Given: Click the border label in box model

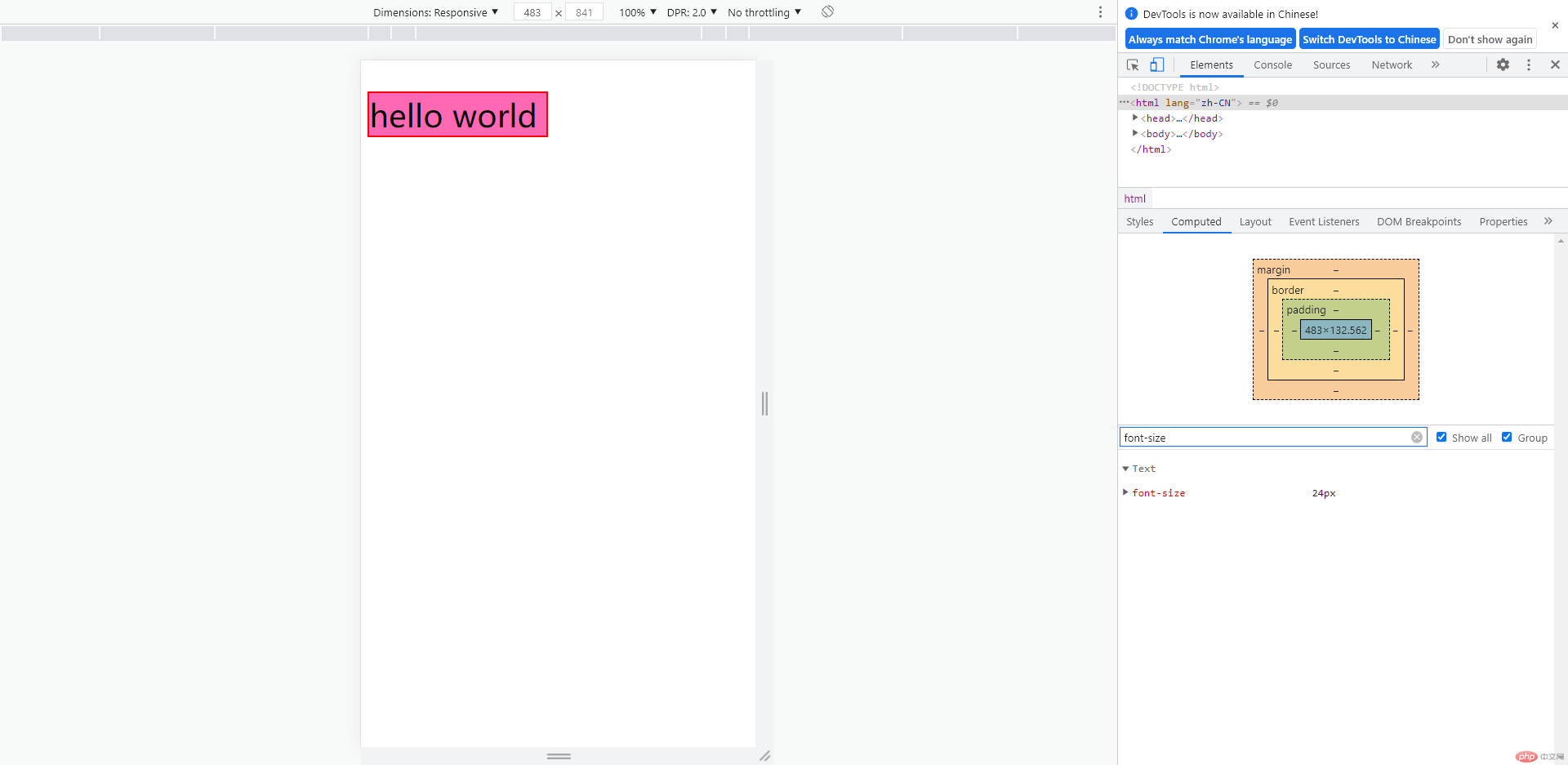Looking at the screenshot, I should click(x=1287, y=290).
